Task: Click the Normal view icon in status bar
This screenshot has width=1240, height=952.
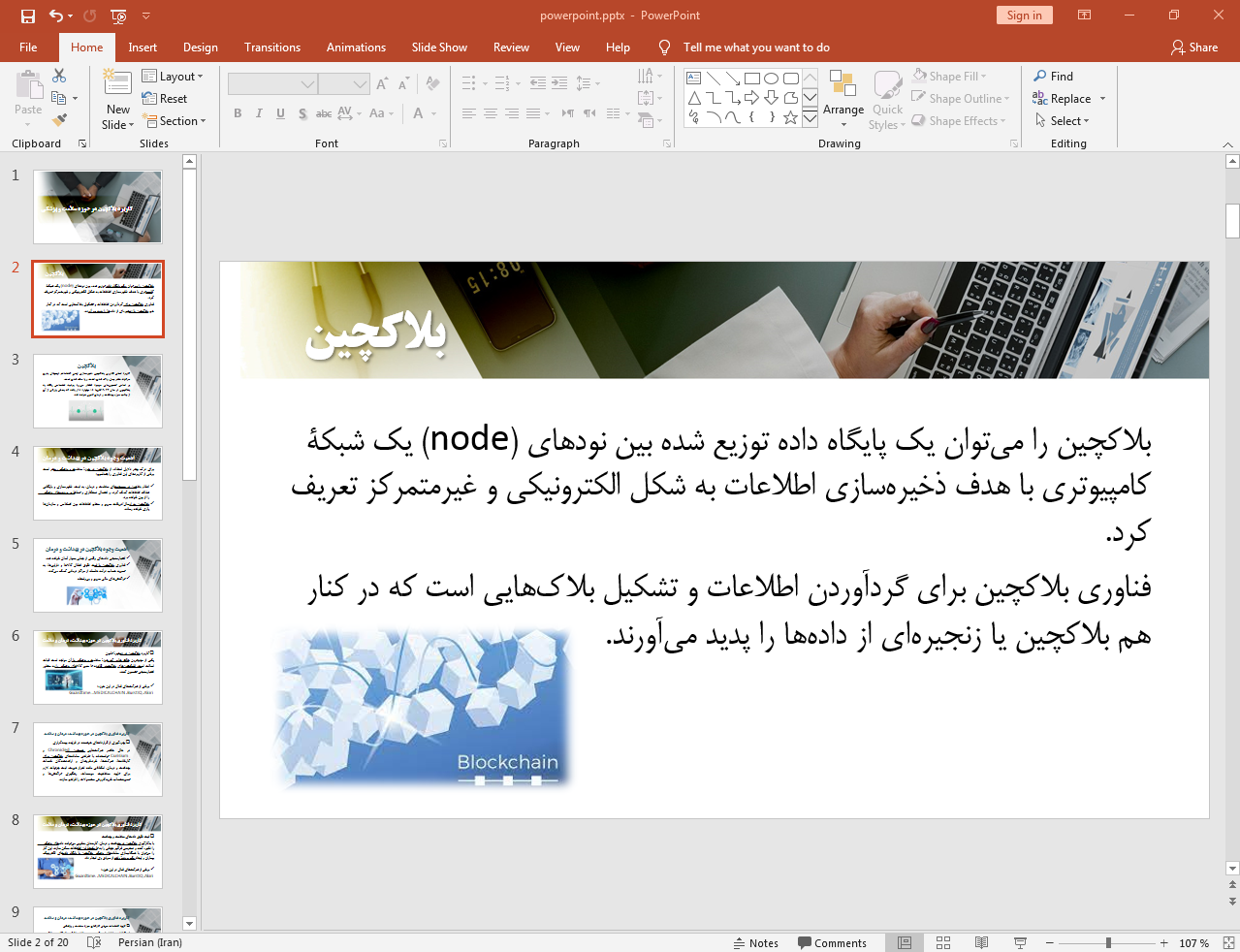Action: coord(905,942)
